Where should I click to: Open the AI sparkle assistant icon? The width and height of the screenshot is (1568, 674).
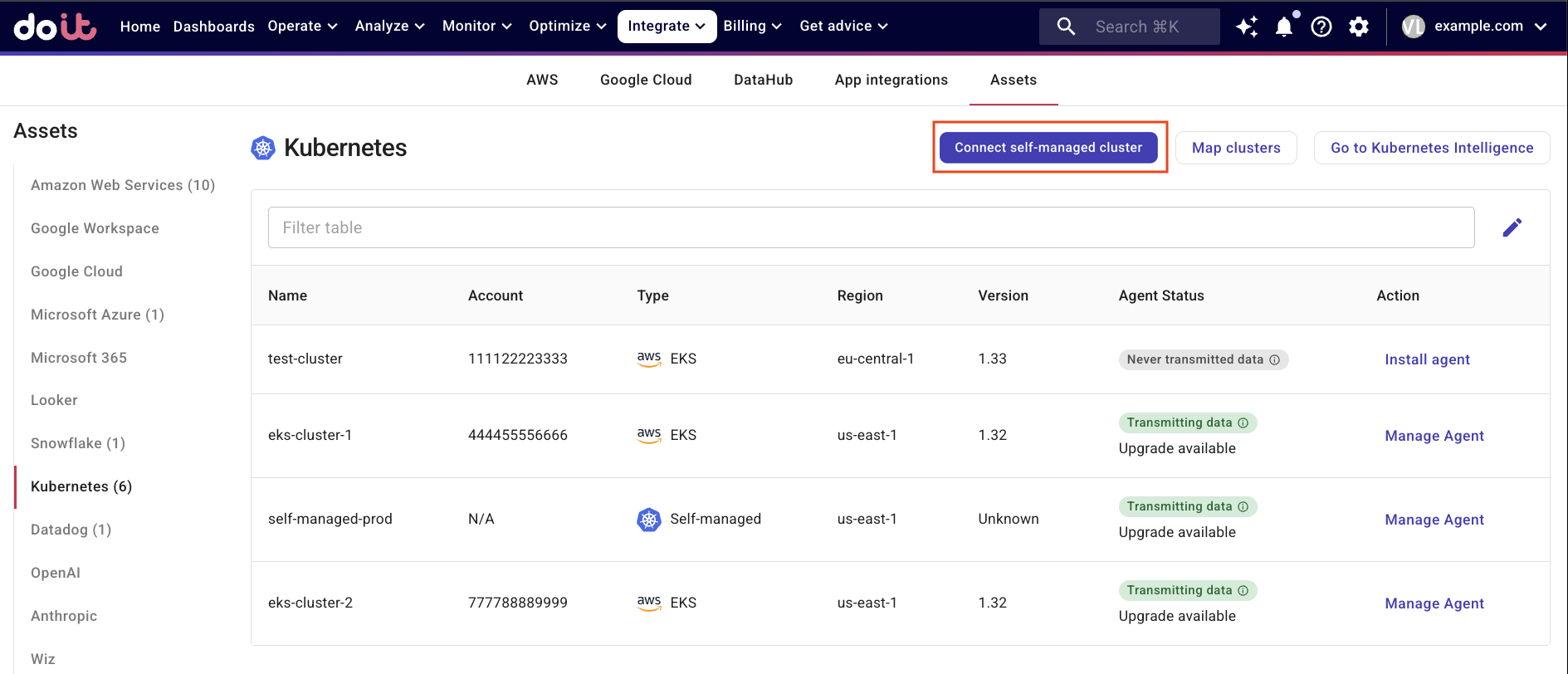(x=1246, y=27)
